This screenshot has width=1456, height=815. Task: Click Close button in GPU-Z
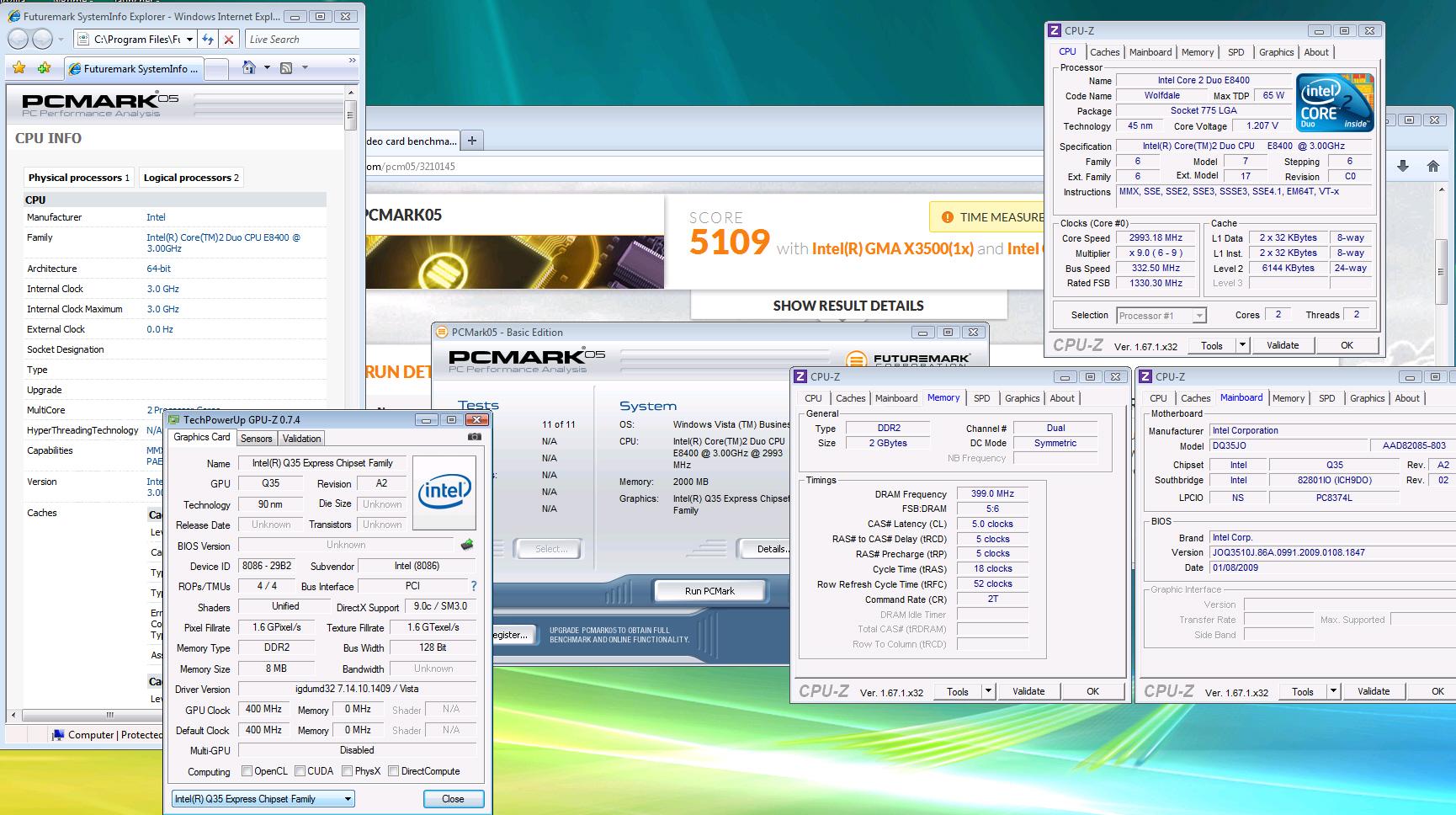[453, 799]
